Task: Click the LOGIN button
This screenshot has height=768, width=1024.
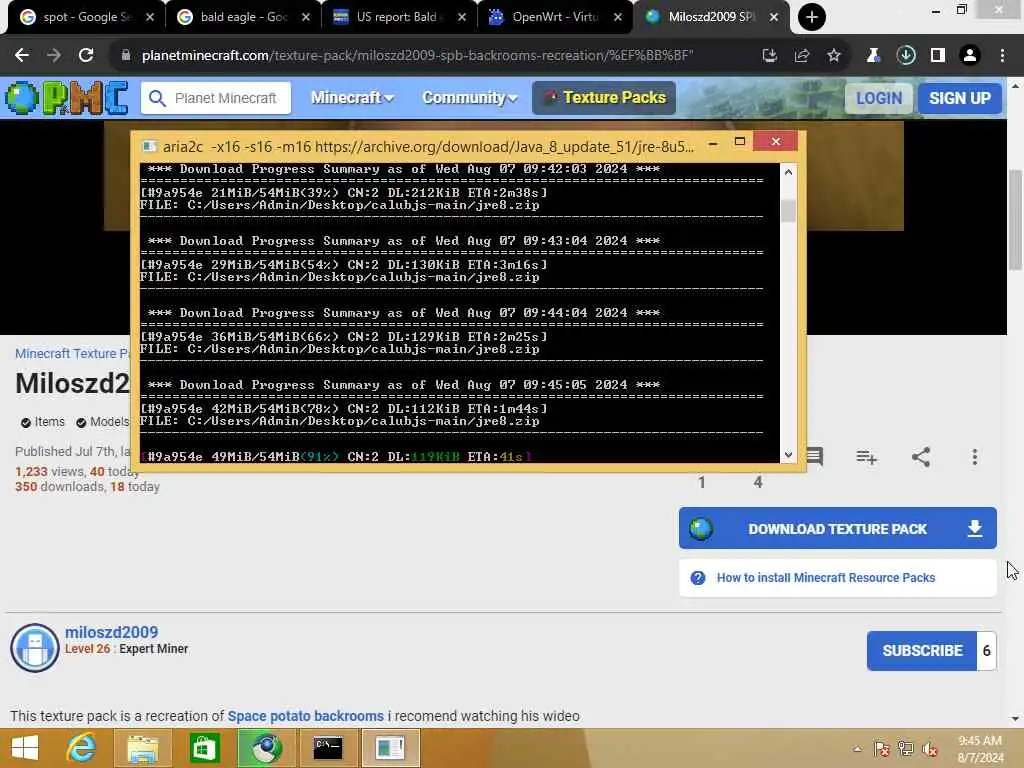Action: point(879,98)
